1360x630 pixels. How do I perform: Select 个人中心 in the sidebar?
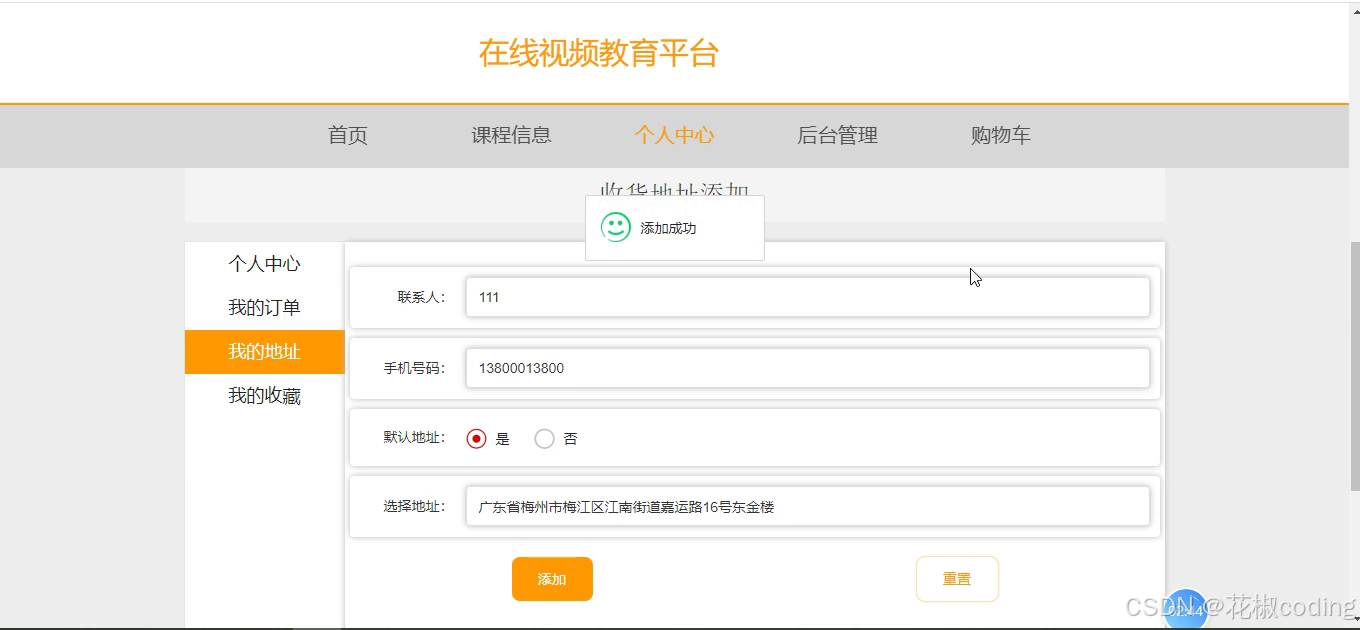(264, 263)
